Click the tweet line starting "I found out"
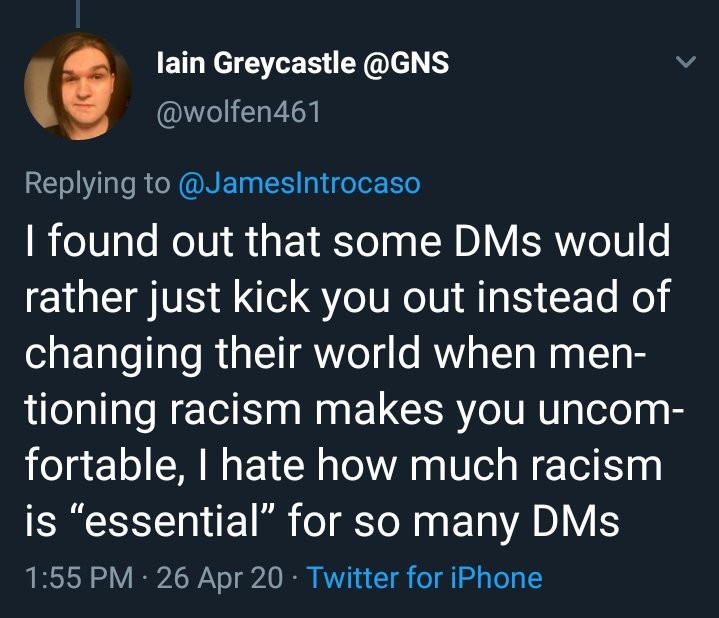719x618 pixels. pyautogui.click(x=343, y=242)
